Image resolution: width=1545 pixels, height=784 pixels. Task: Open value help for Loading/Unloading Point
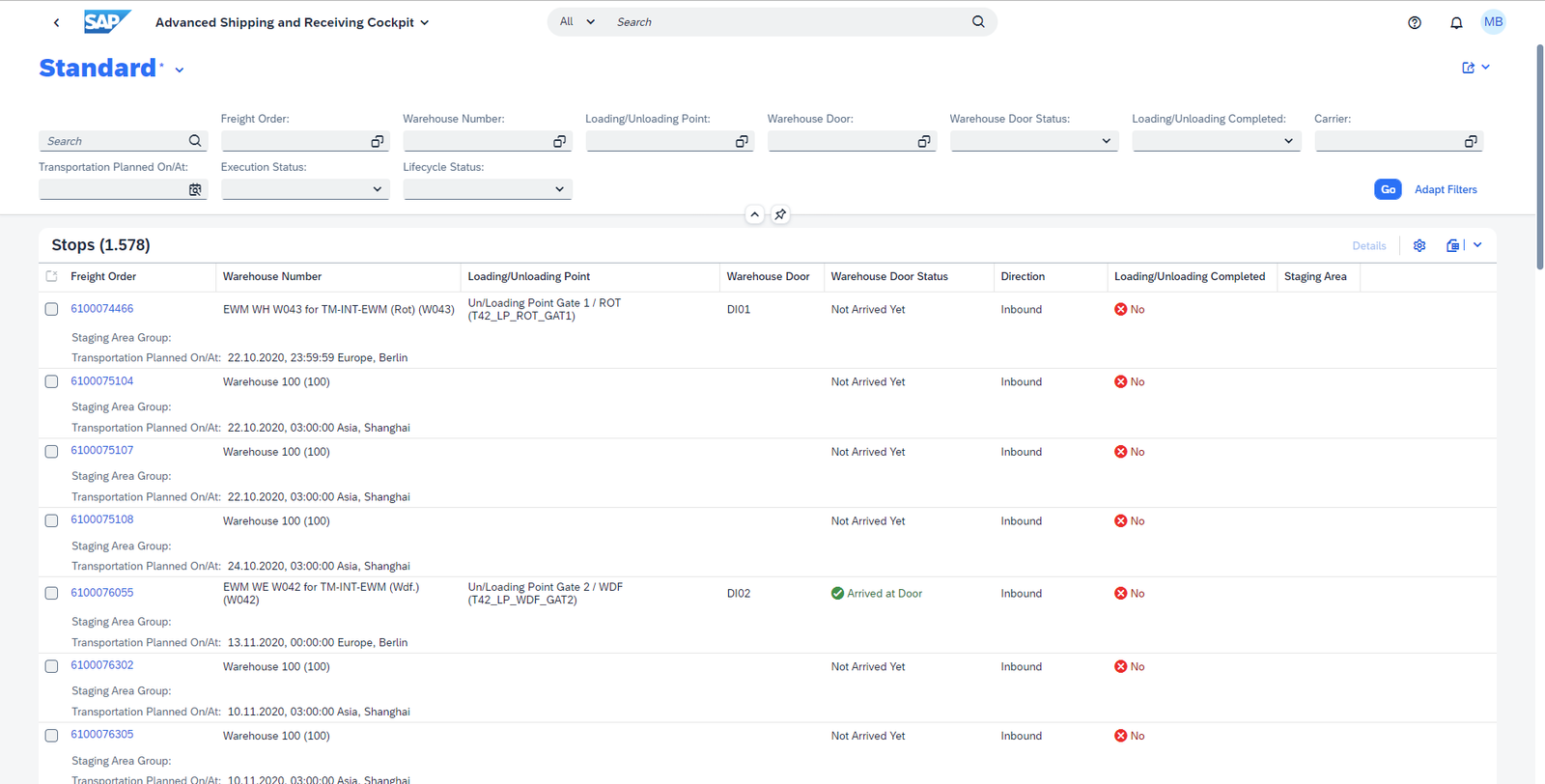coord(742,141)
